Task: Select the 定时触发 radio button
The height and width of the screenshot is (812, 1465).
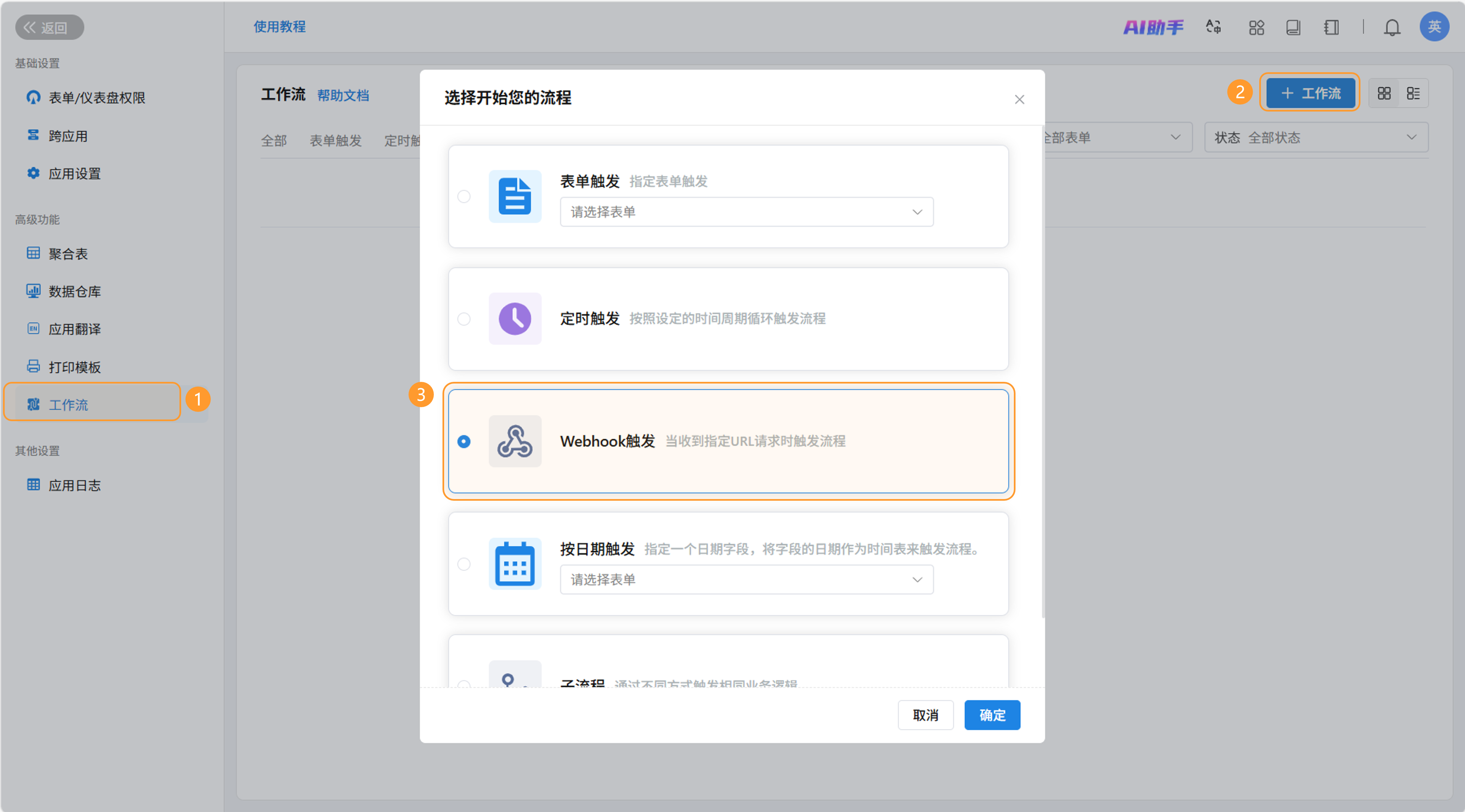Action: click(463, 318)
